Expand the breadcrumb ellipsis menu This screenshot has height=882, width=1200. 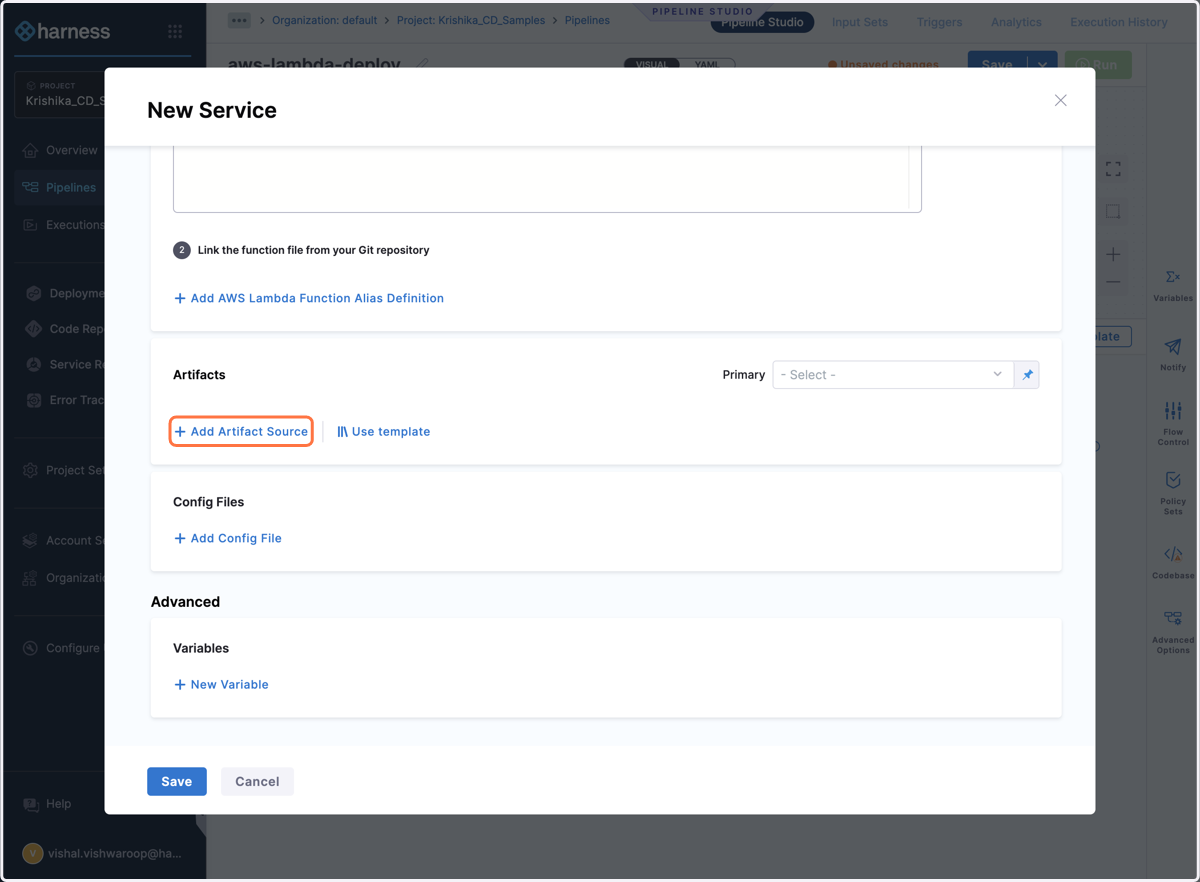click(239, 20)
